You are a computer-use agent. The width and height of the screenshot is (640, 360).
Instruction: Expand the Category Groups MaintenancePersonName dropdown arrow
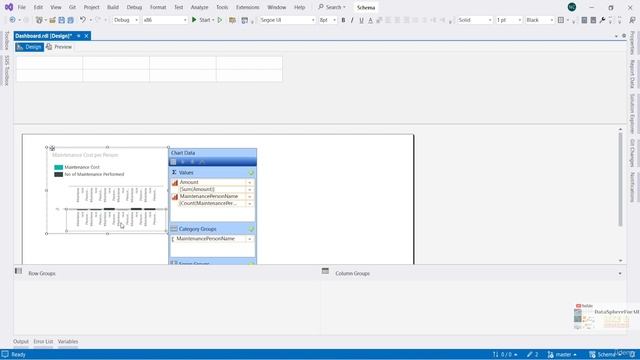click(x=250, y=239)
